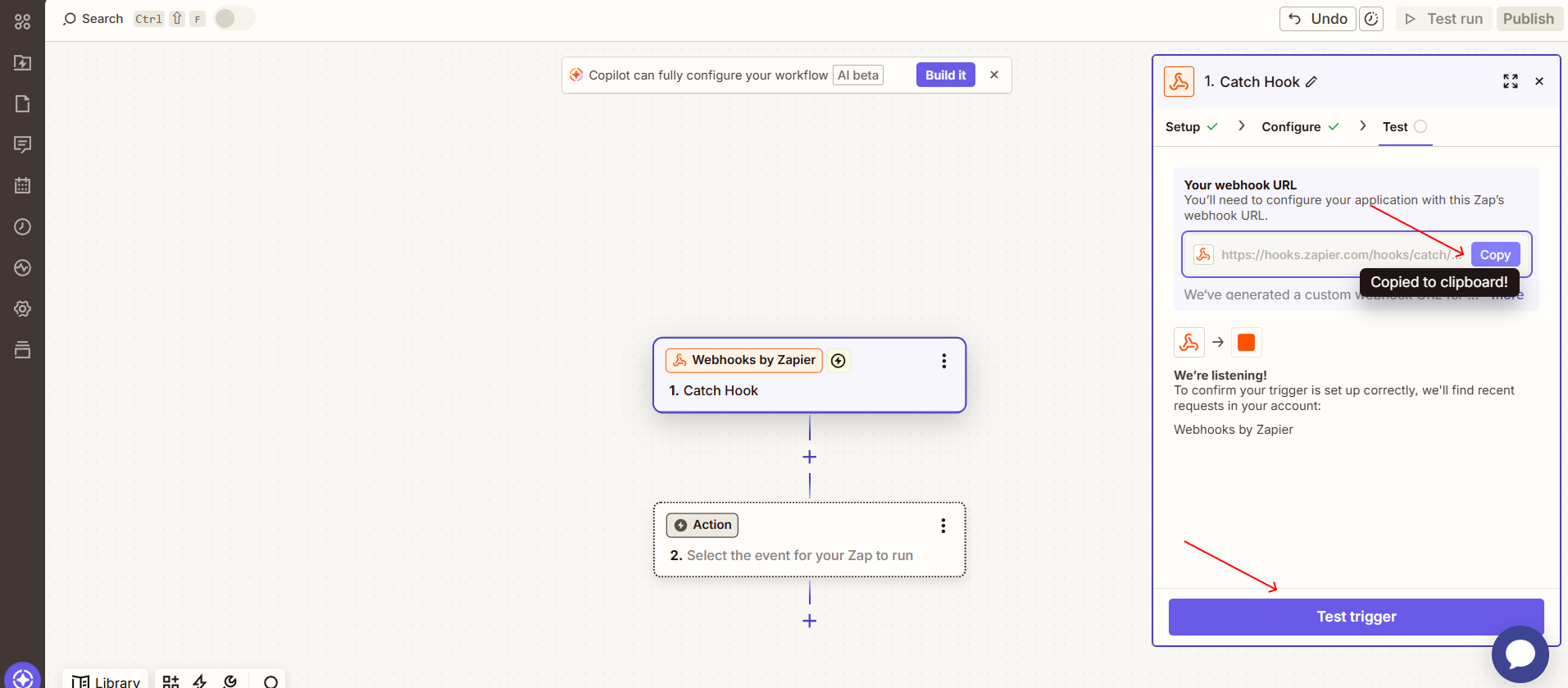This screenshot has width=1568, height=688.
Task: Click pencil icon to rename Catch Hook
Action: click(1311, 82)
